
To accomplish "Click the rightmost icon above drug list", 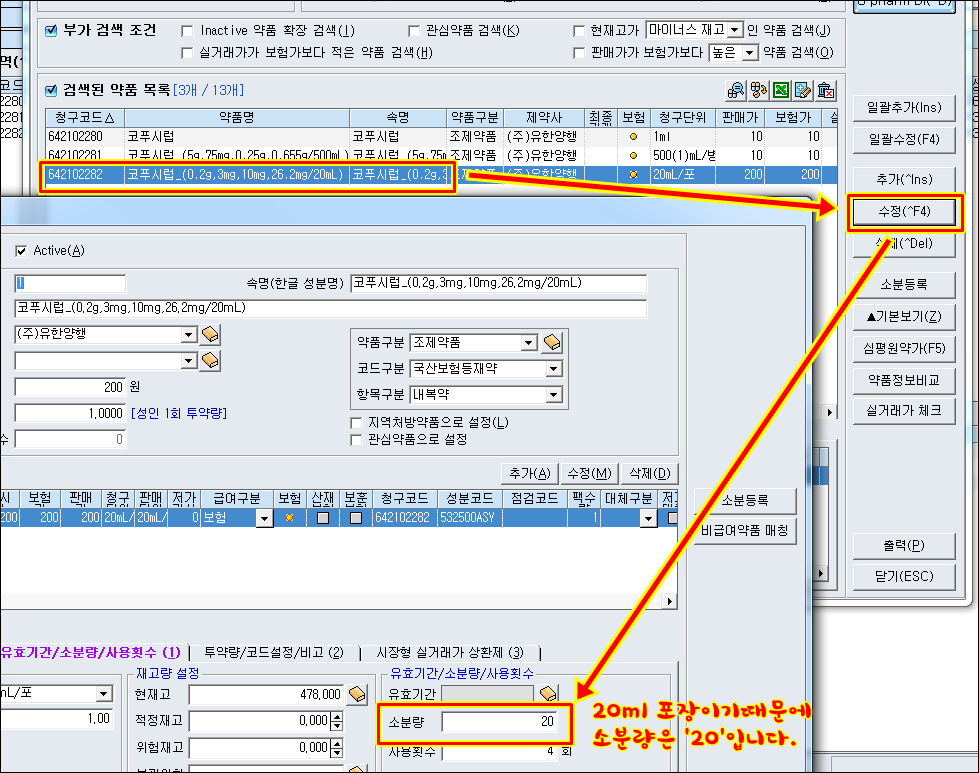I will (825, 91).
